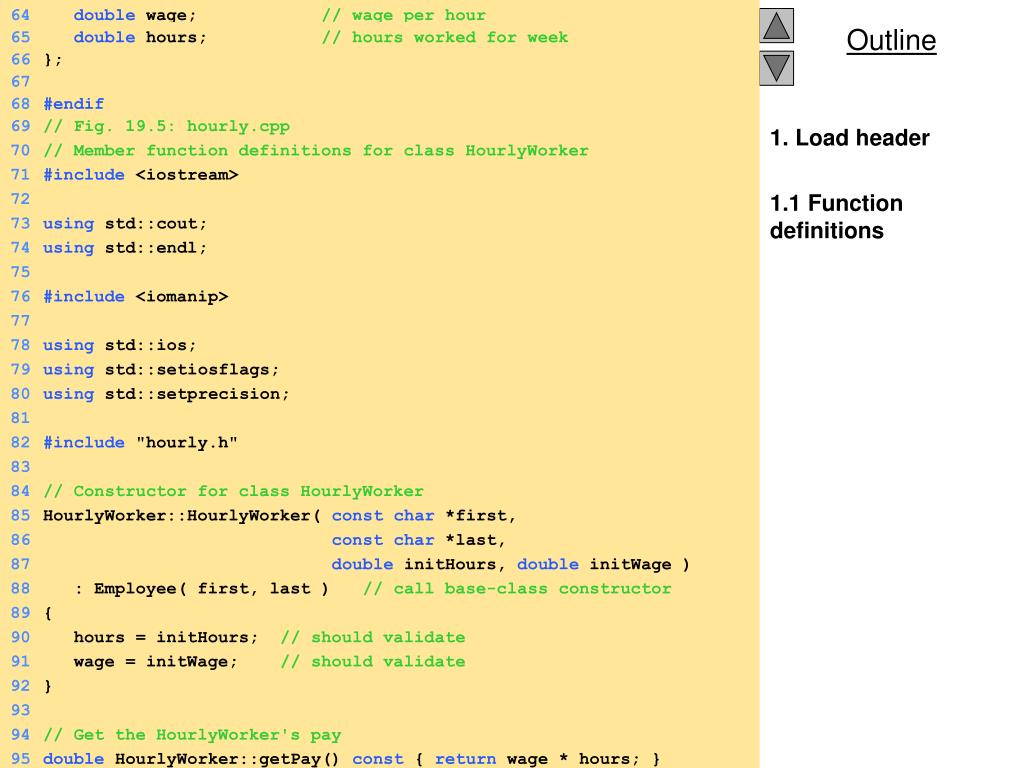Click '// should validate' comment on line 91
This screenshot has height=768, width=1024.
click(373, 662)
